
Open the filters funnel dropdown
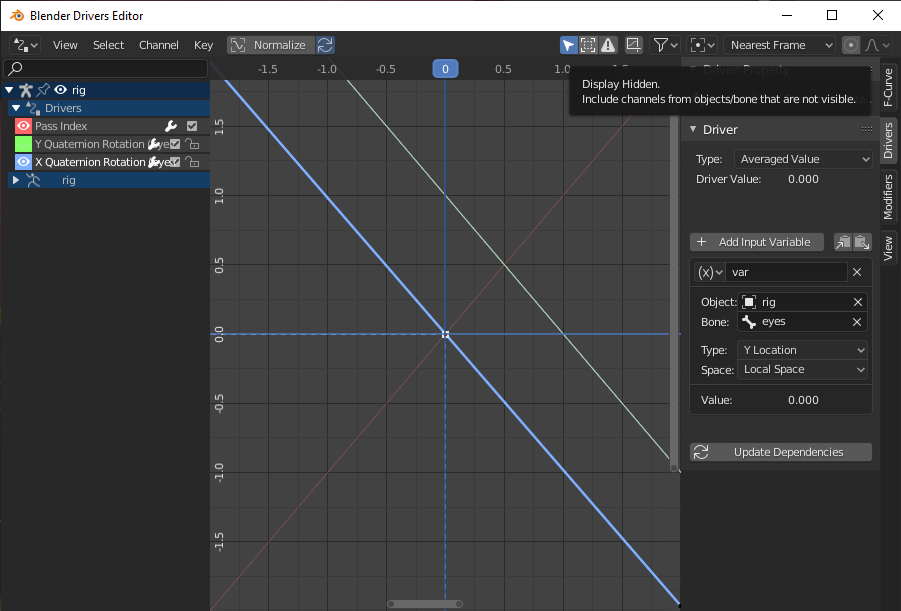click(x=665, y=45)
